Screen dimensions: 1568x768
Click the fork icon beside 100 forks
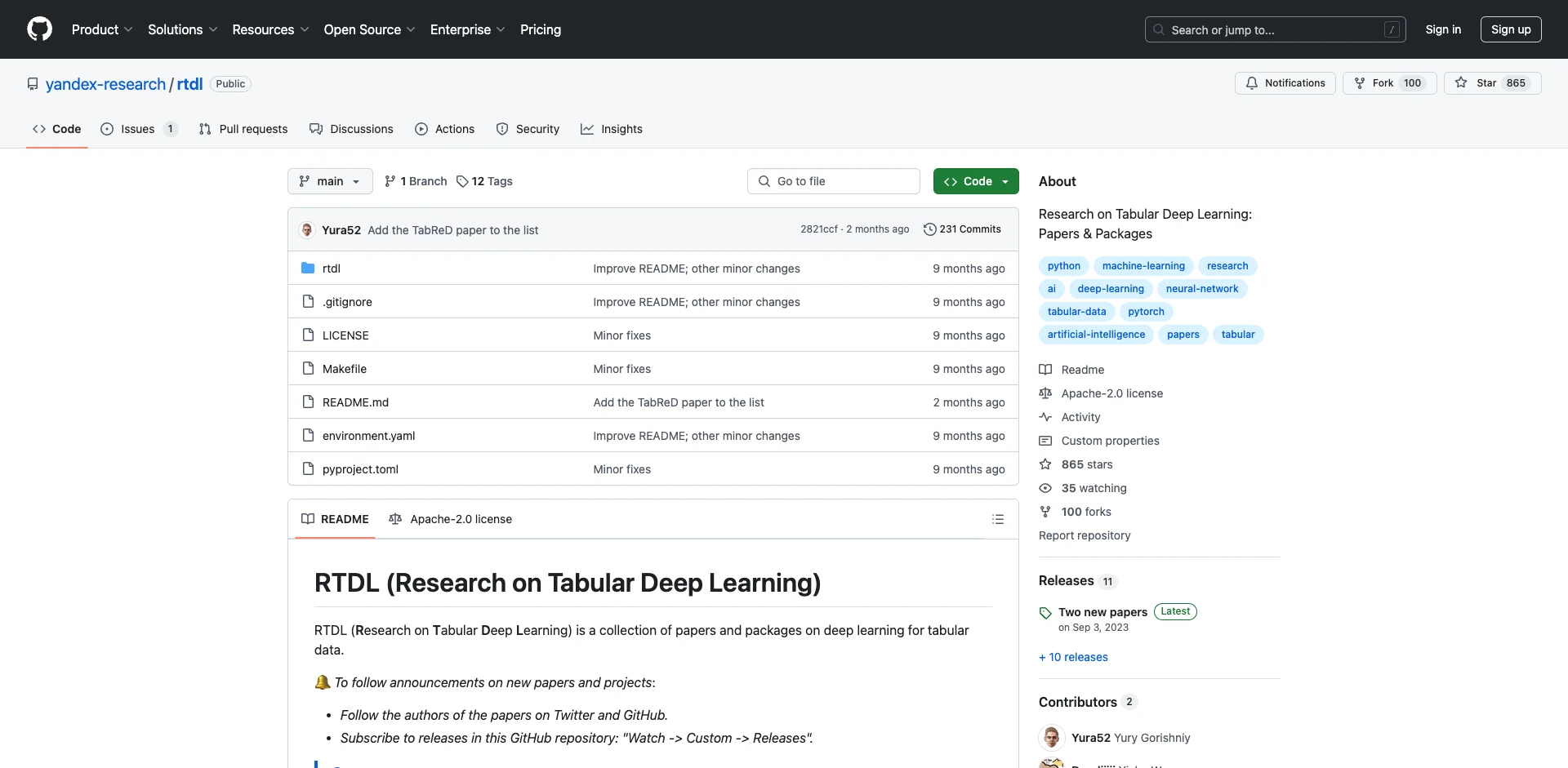tap(1045, 512)
